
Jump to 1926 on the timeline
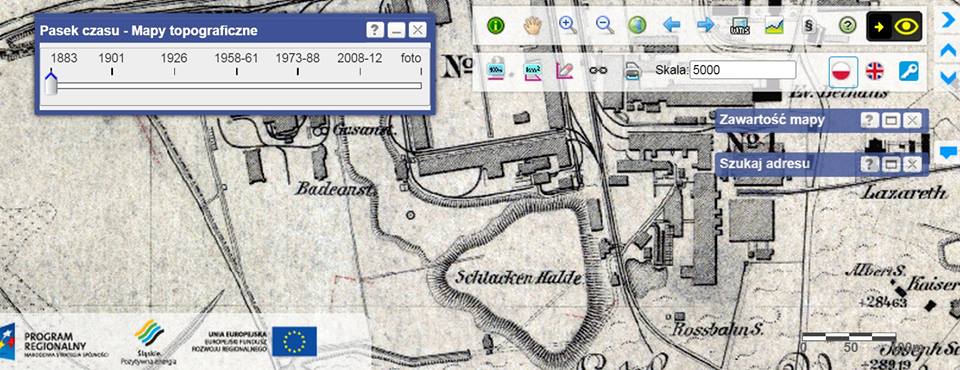click(x=174, y=58)
